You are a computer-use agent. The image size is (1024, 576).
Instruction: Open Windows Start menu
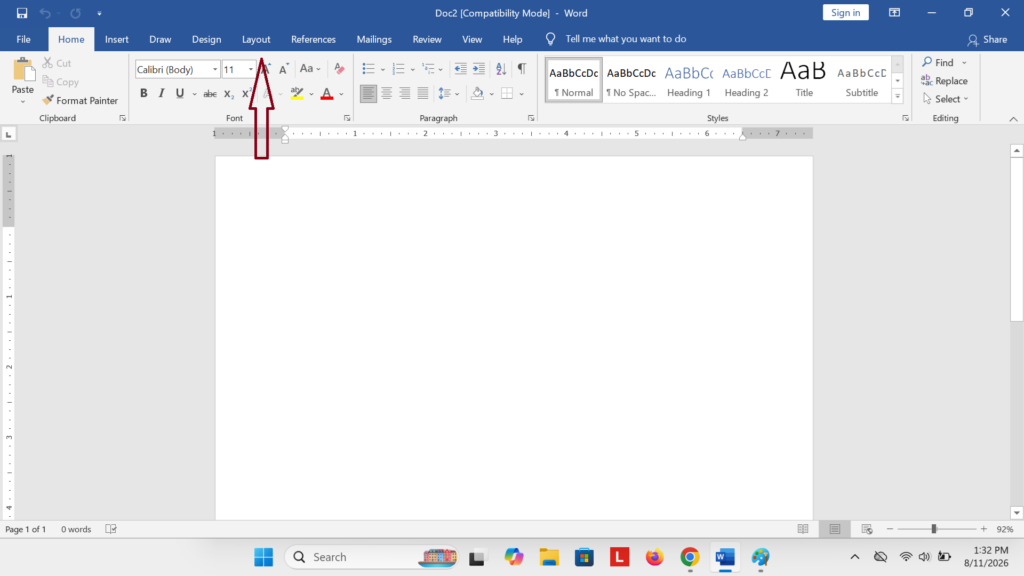[x=264, y=557]
